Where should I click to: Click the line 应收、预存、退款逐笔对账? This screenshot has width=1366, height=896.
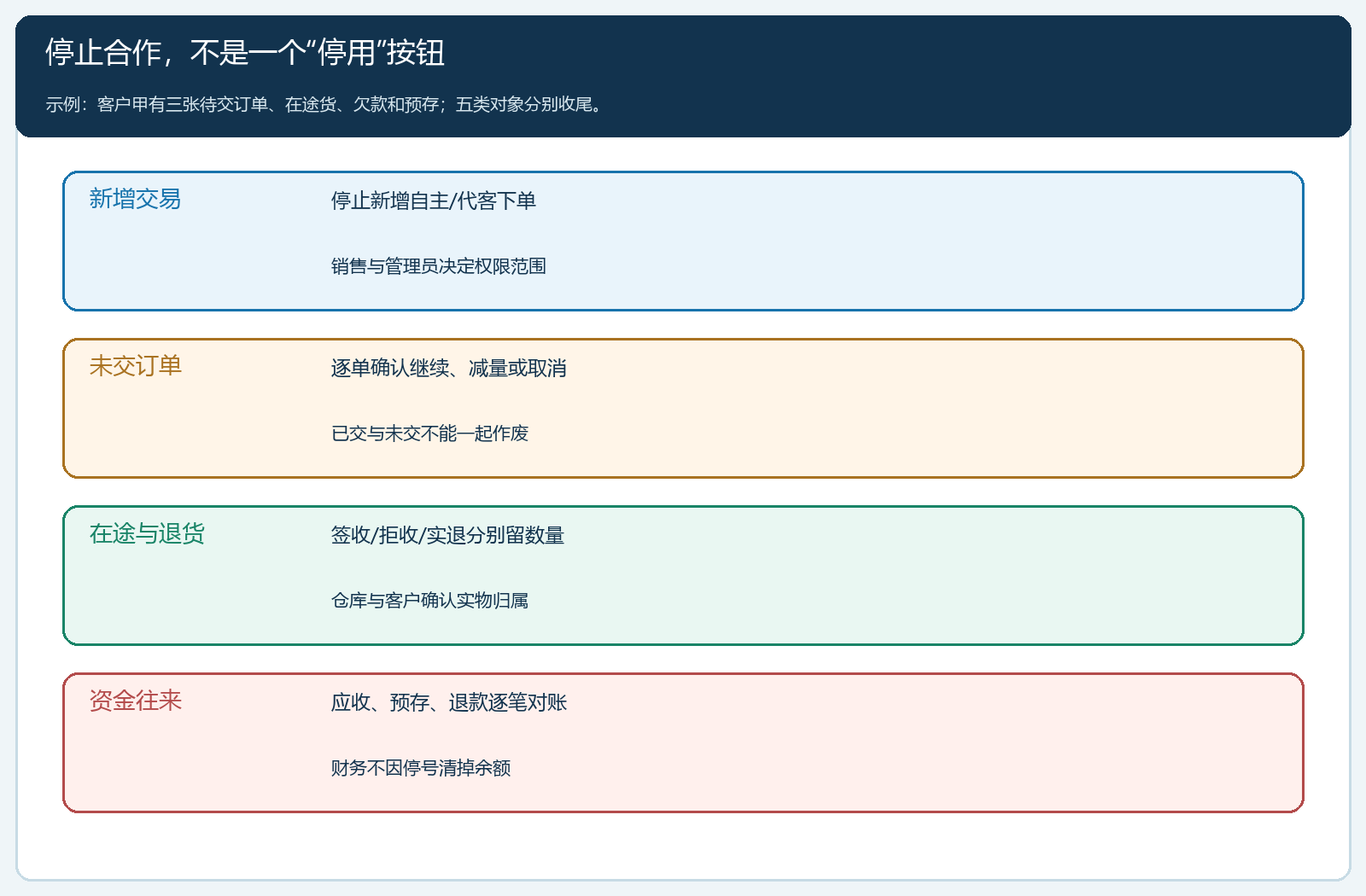[449, 702]
